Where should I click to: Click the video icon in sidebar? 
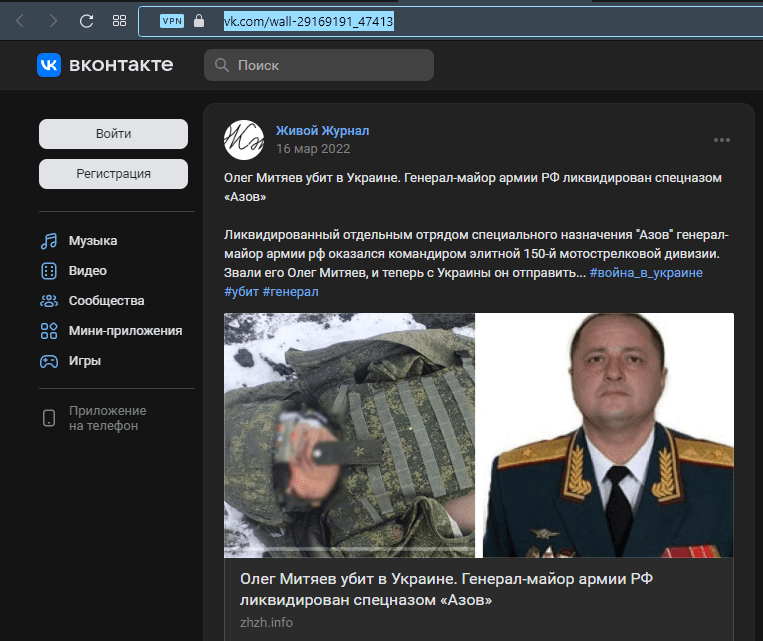49,271
